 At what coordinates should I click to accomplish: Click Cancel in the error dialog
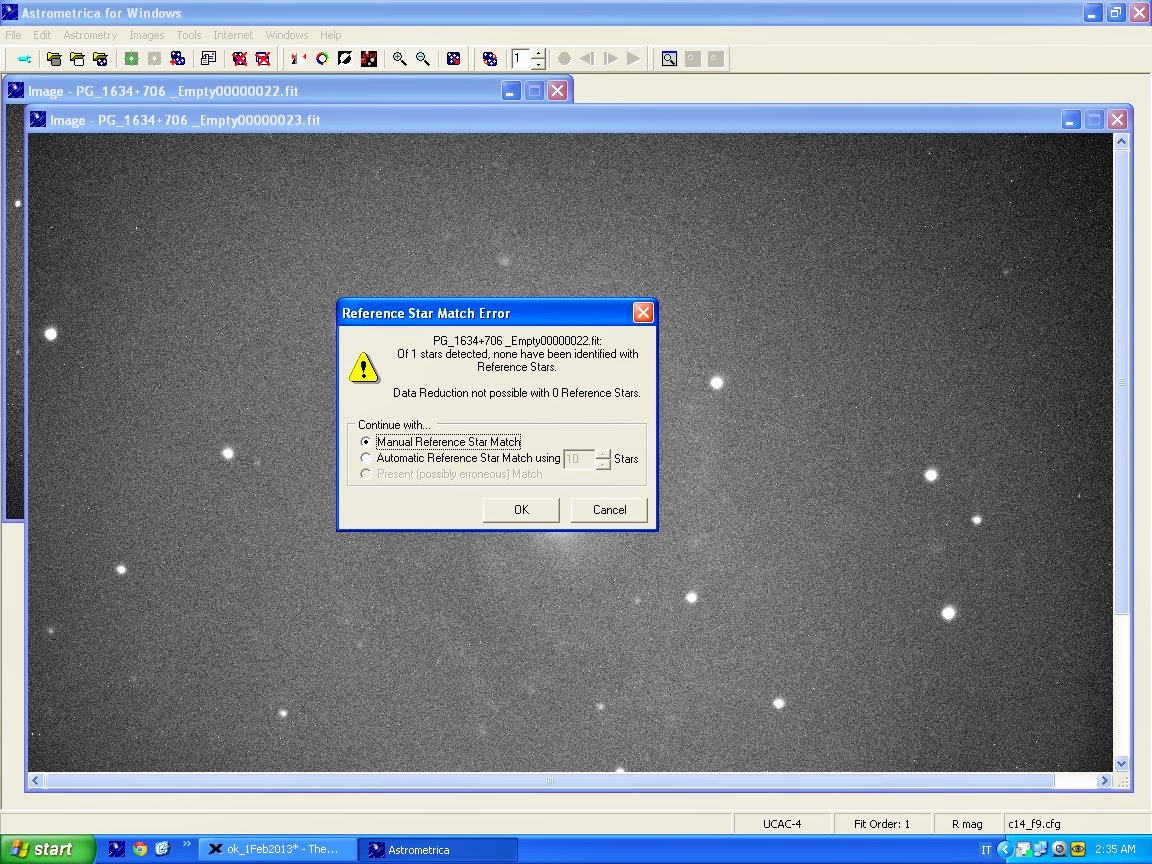coord(609,510)
